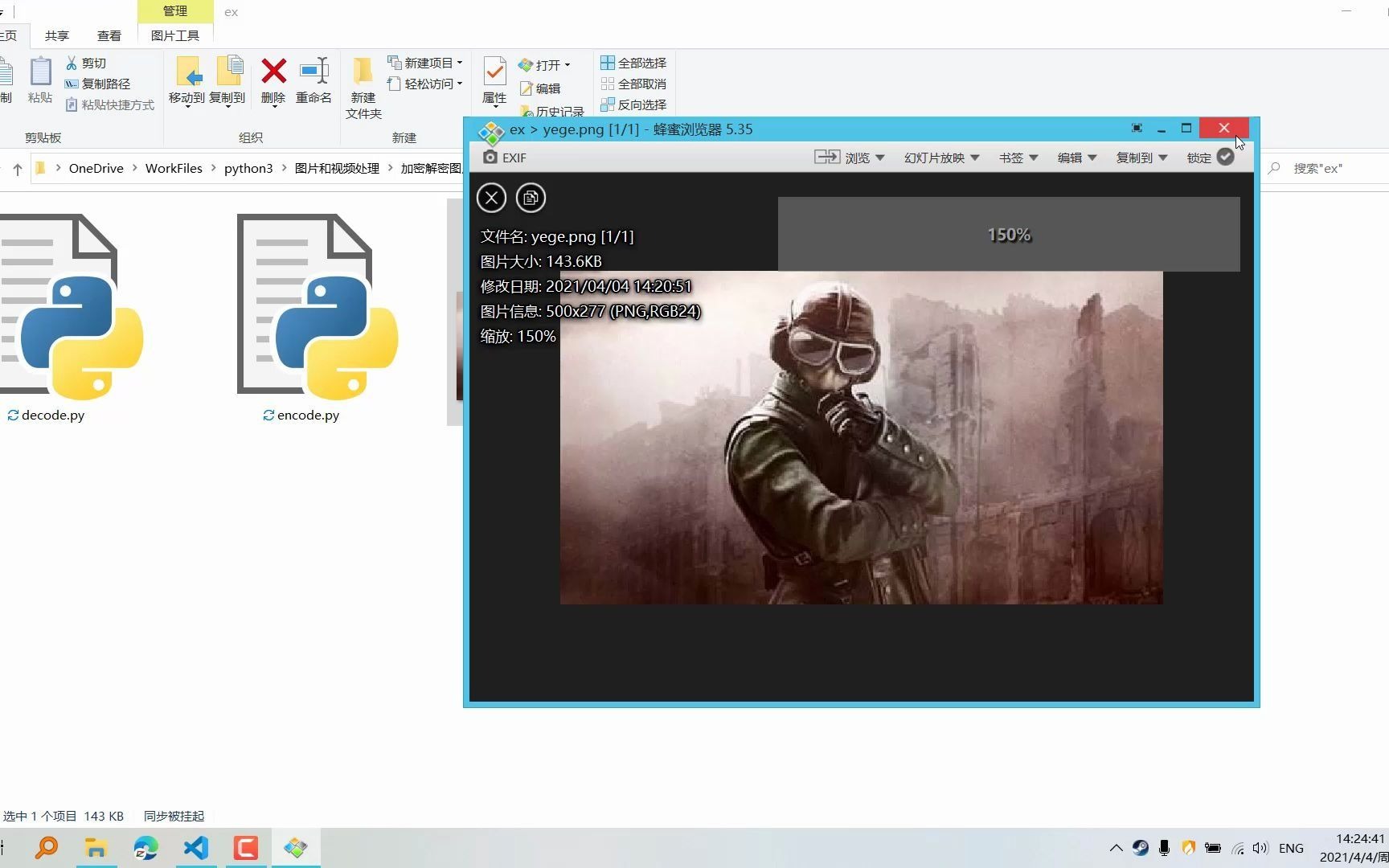Click the 150% zoom indicator overlay
The height and width of the screenshot is (868, 1389).
pos(1009,235)
